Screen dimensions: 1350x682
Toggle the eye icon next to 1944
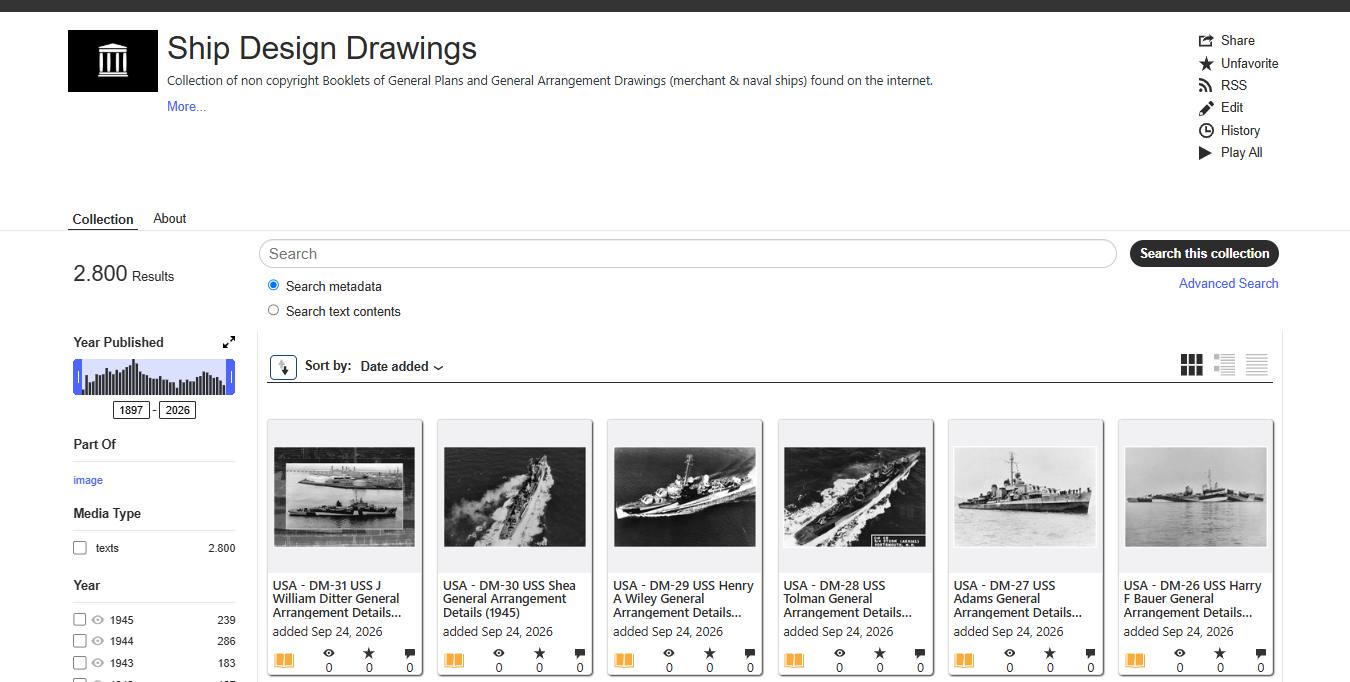pyautogui.click(x=98, y=641)
